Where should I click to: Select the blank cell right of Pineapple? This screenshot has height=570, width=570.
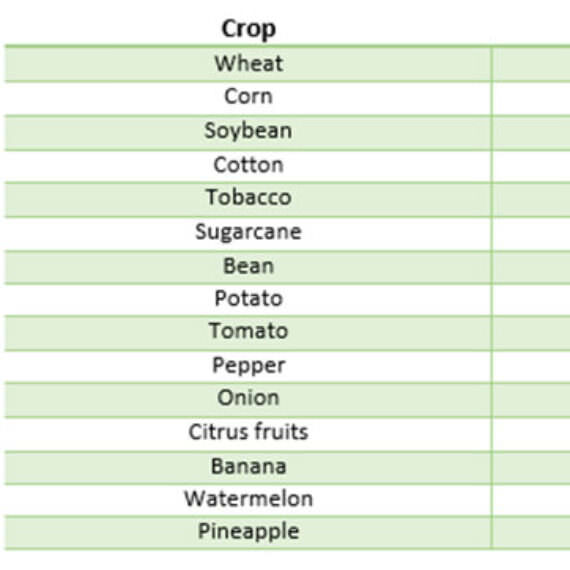tap(531, 532)
